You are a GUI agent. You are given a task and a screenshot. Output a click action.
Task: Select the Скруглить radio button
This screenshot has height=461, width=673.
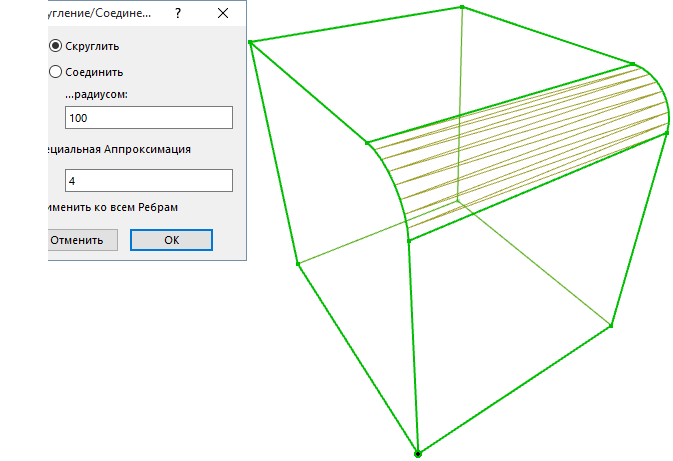pos(55,45)
